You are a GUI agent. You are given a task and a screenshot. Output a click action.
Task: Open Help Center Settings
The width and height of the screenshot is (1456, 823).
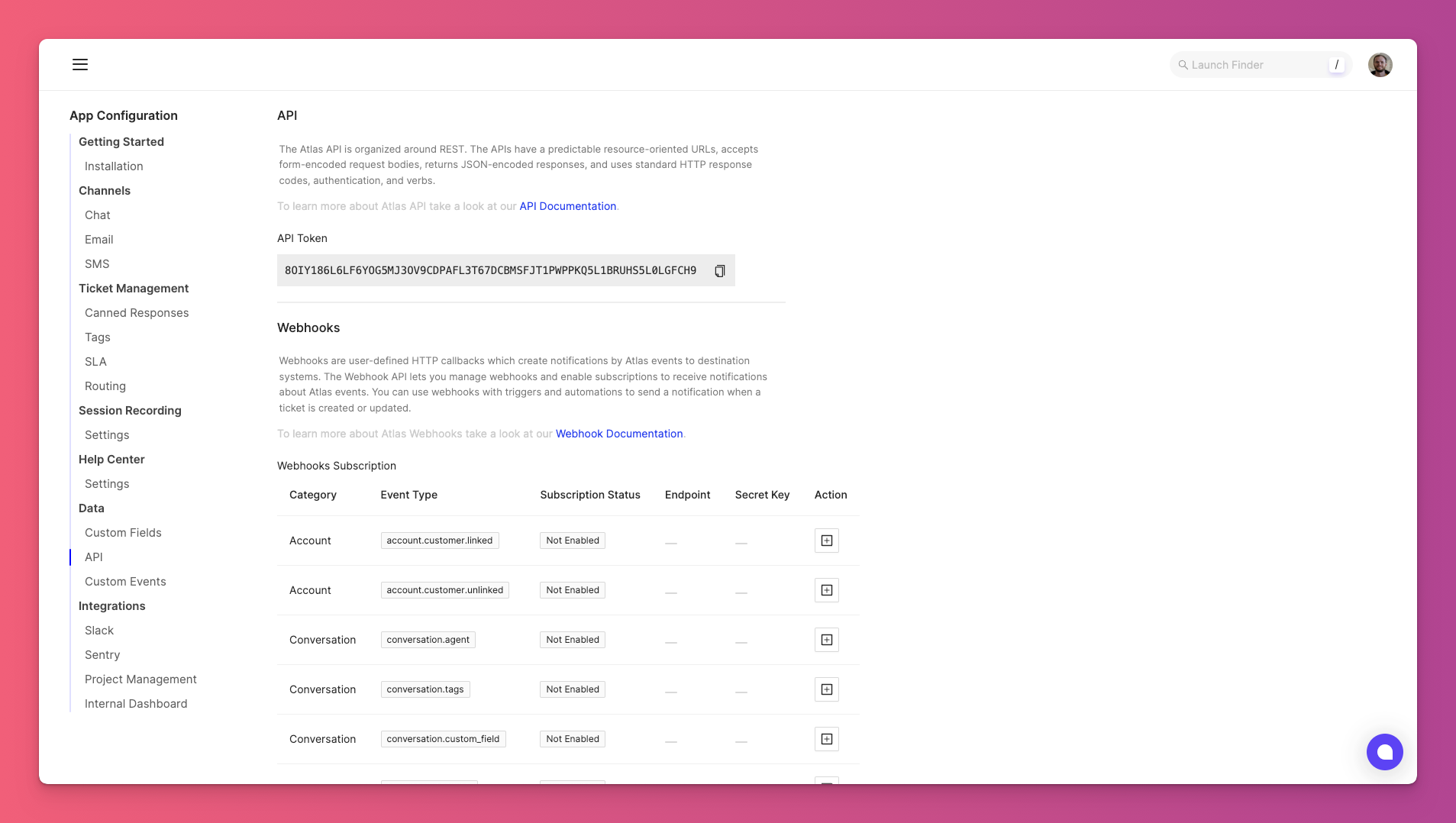[107, 484]
